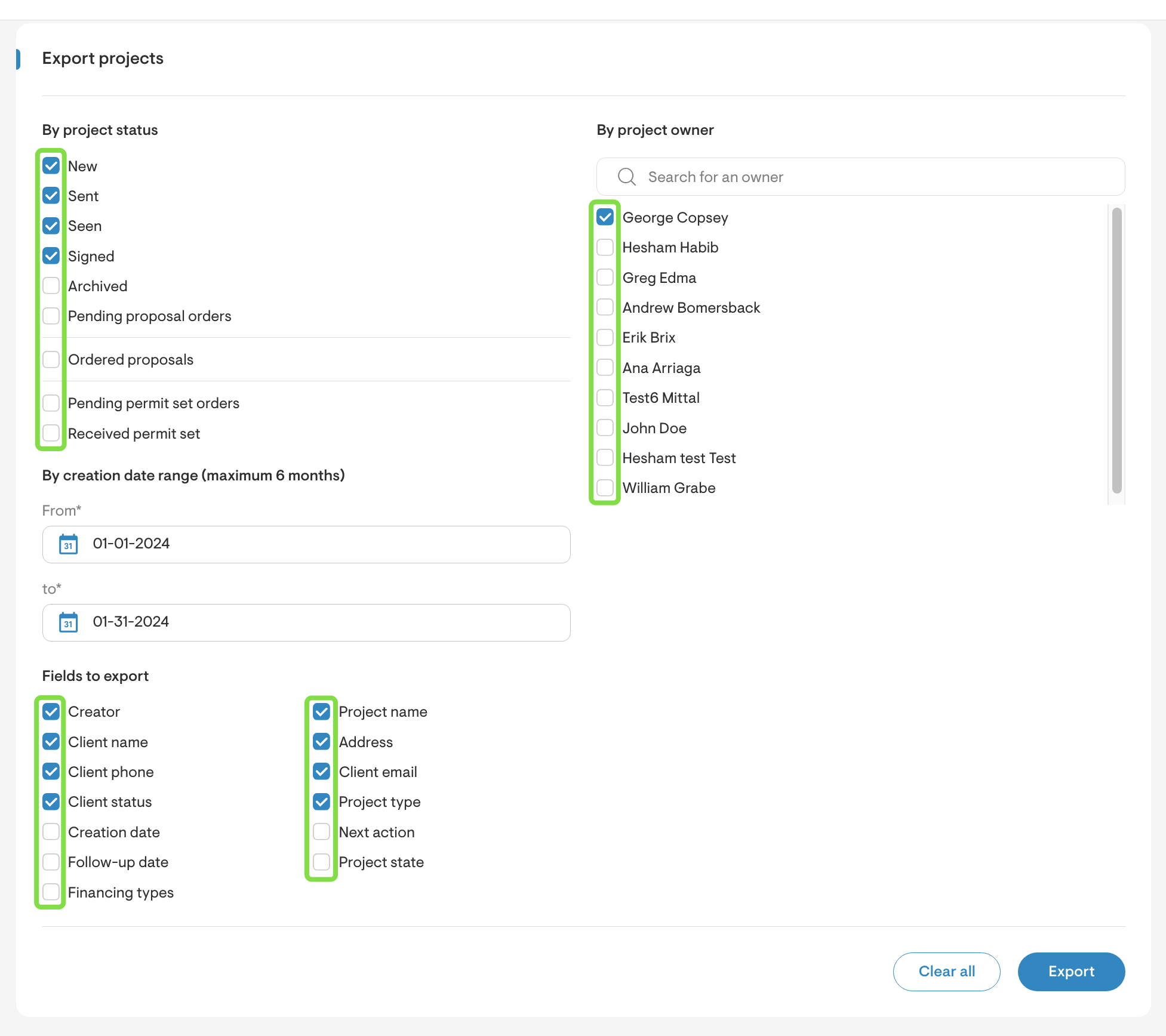Check the Pending proposal orders option
Image resolution: width=1166 pixels, height=1036 pixels.
point(51,316)
